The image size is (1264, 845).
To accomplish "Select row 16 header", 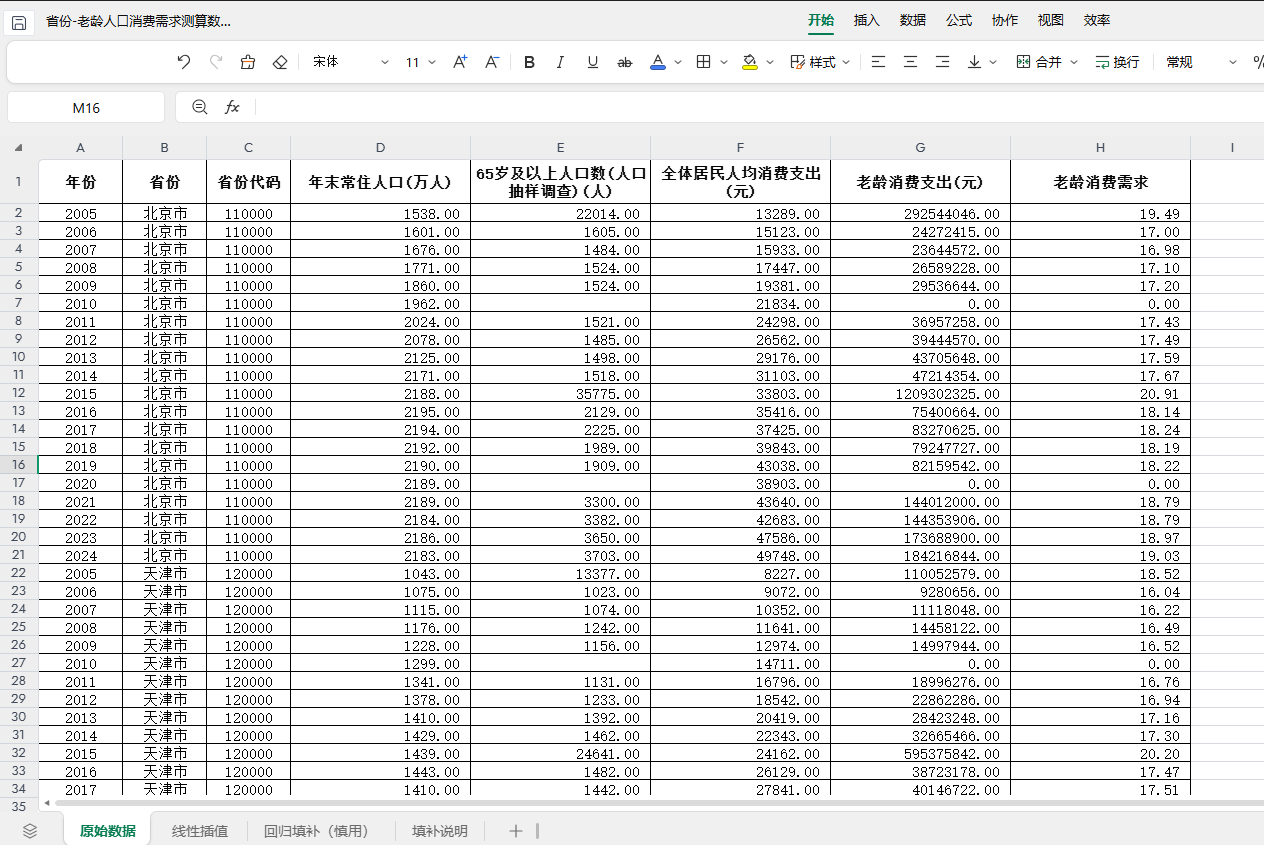I will (x=18, y=465).
